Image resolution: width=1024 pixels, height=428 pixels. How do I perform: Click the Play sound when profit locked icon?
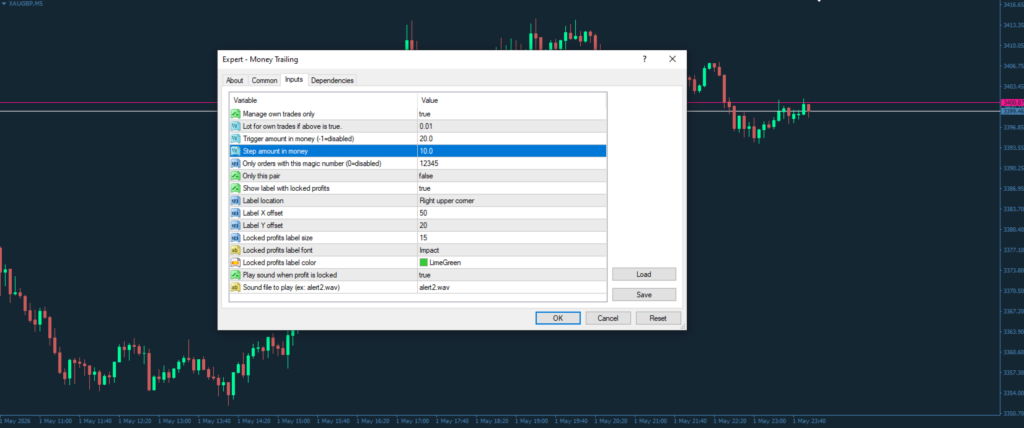(x=235, y=275)
